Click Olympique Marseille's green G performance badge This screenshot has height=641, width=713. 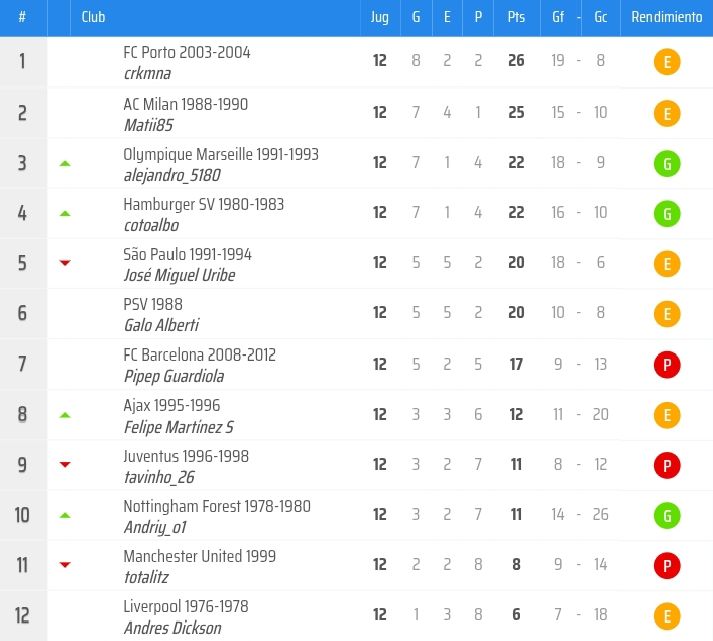[667, 163]
